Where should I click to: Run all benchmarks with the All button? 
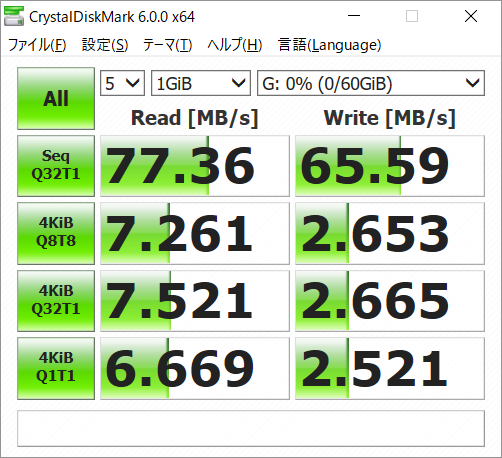(x=56, y=98)
